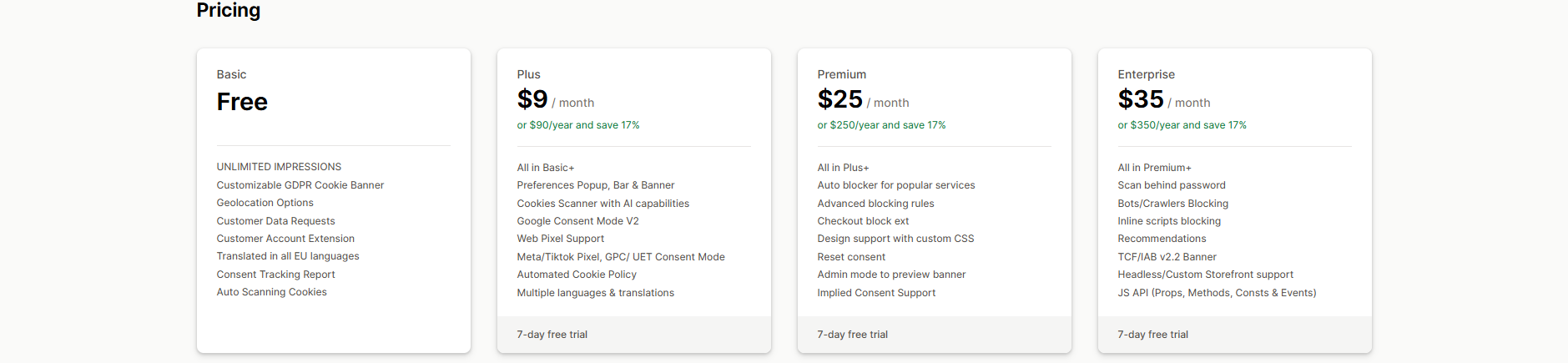Select the Basic plan title
Image resolution: width=1568 pixels, height=363 pixels.
(x=231, y=74)
